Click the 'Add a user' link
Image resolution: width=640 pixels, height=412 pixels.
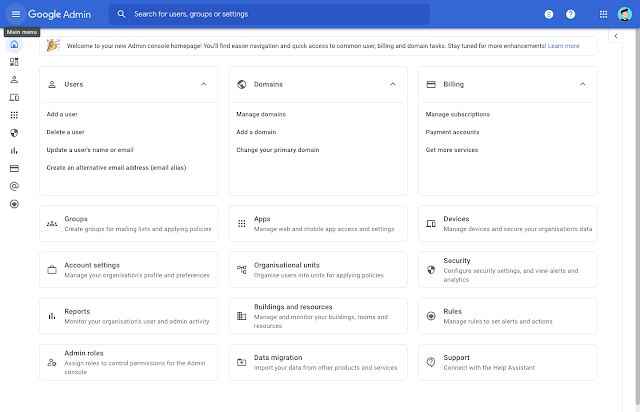click(62, 114)
